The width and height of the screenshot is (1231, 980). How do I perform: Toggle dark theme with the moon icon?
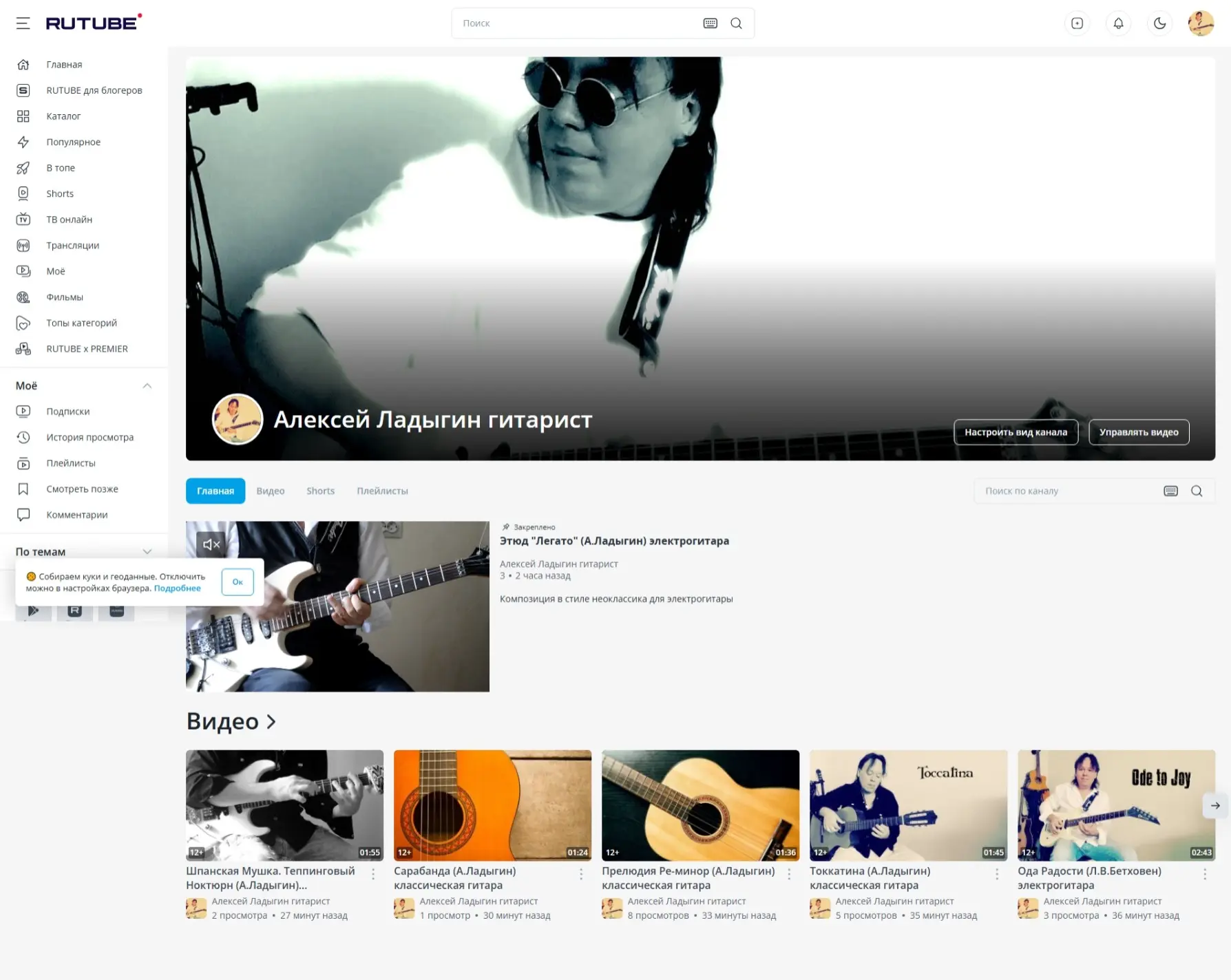pyautogui.click(x=1159, y=23)
